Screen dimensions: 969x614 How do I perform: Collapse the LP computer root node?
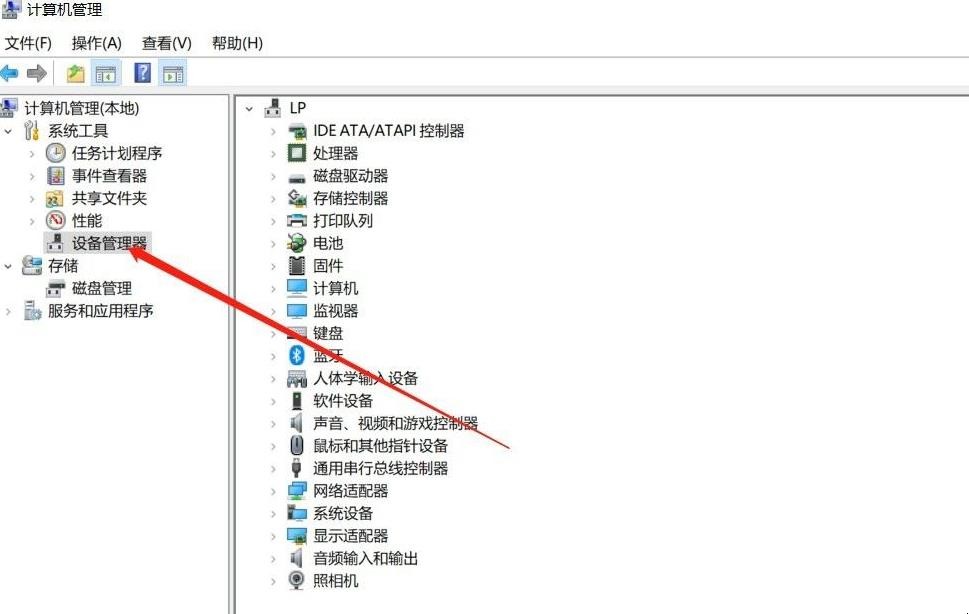(249, 109)
